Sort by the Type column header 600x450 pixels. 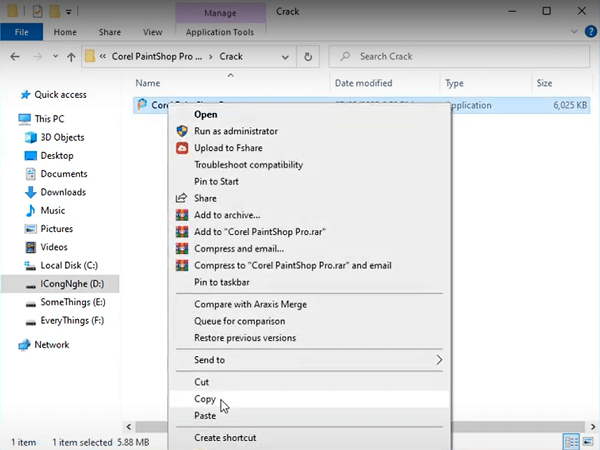click(x=454, y=83)
